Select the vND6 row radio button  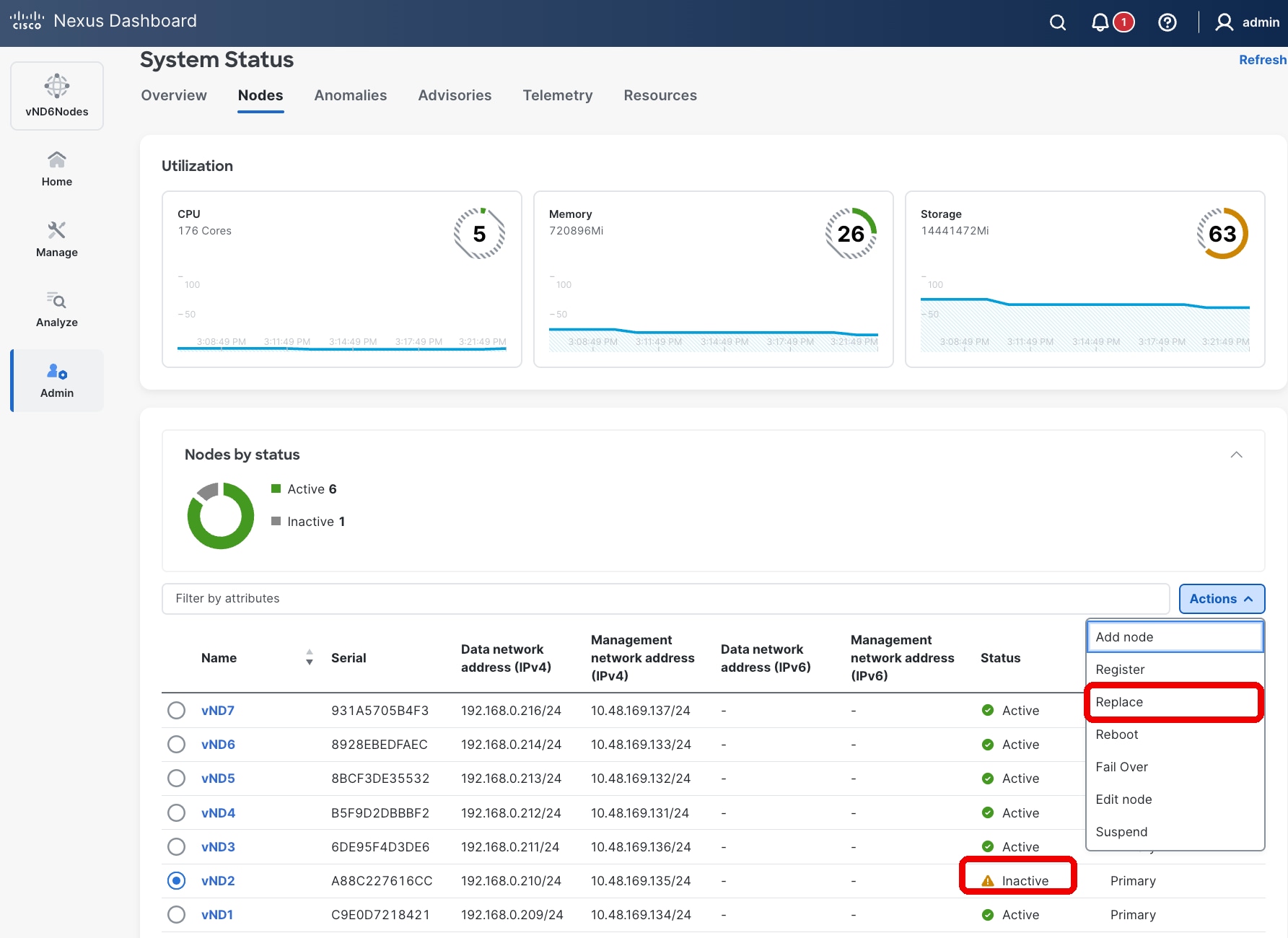point(176,745)
